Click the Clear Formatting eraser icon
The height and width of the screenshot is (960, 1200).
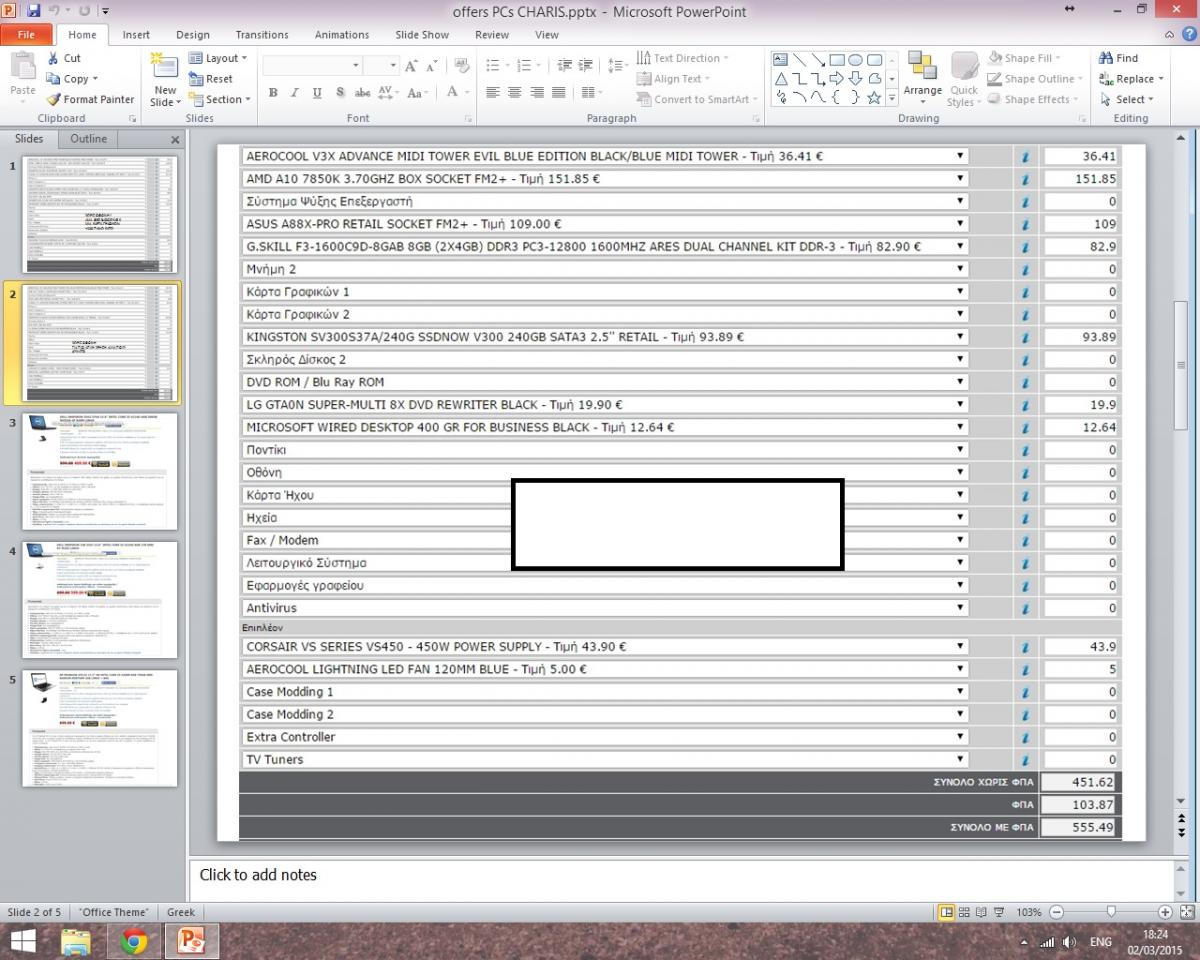point(462,66)
